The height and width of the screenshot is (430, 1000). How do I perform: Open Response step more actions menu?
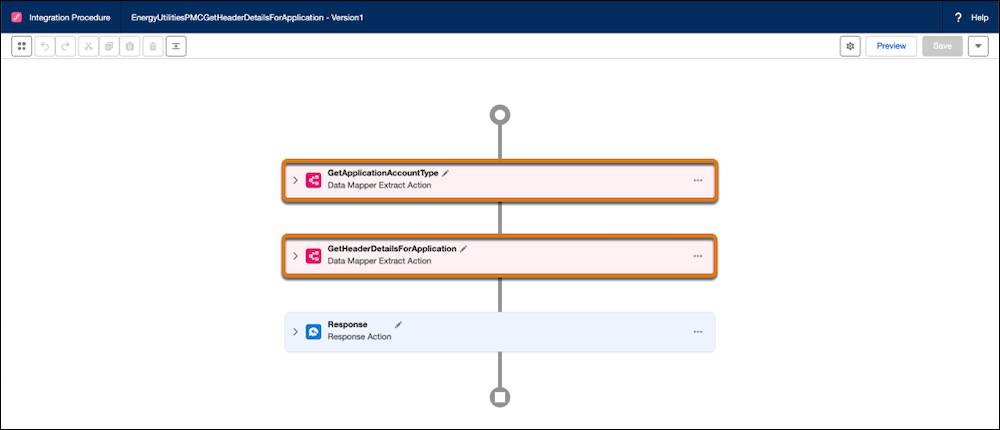click(x=698, y=332)
